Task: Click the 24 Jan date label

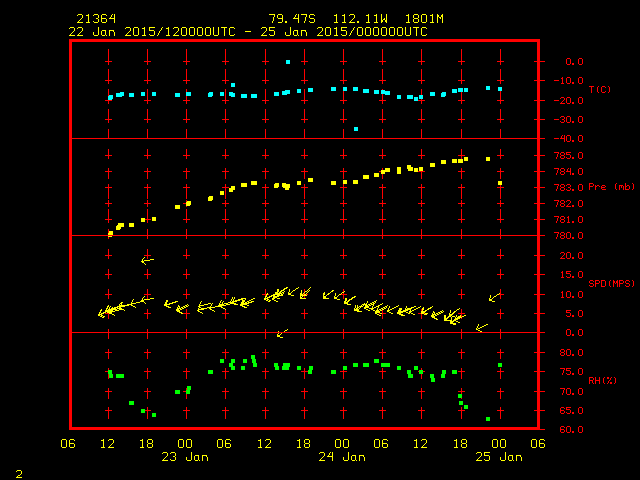Action: [x=341, y=457]
